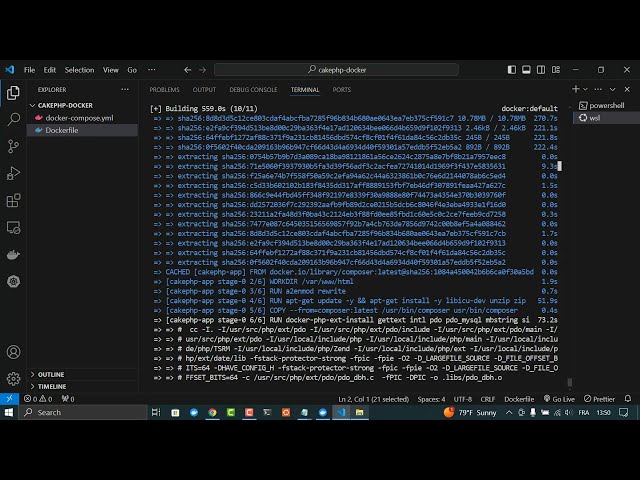The image size is (640, 480).
Task: Click the VS Code logo icon
Action: 10,70
